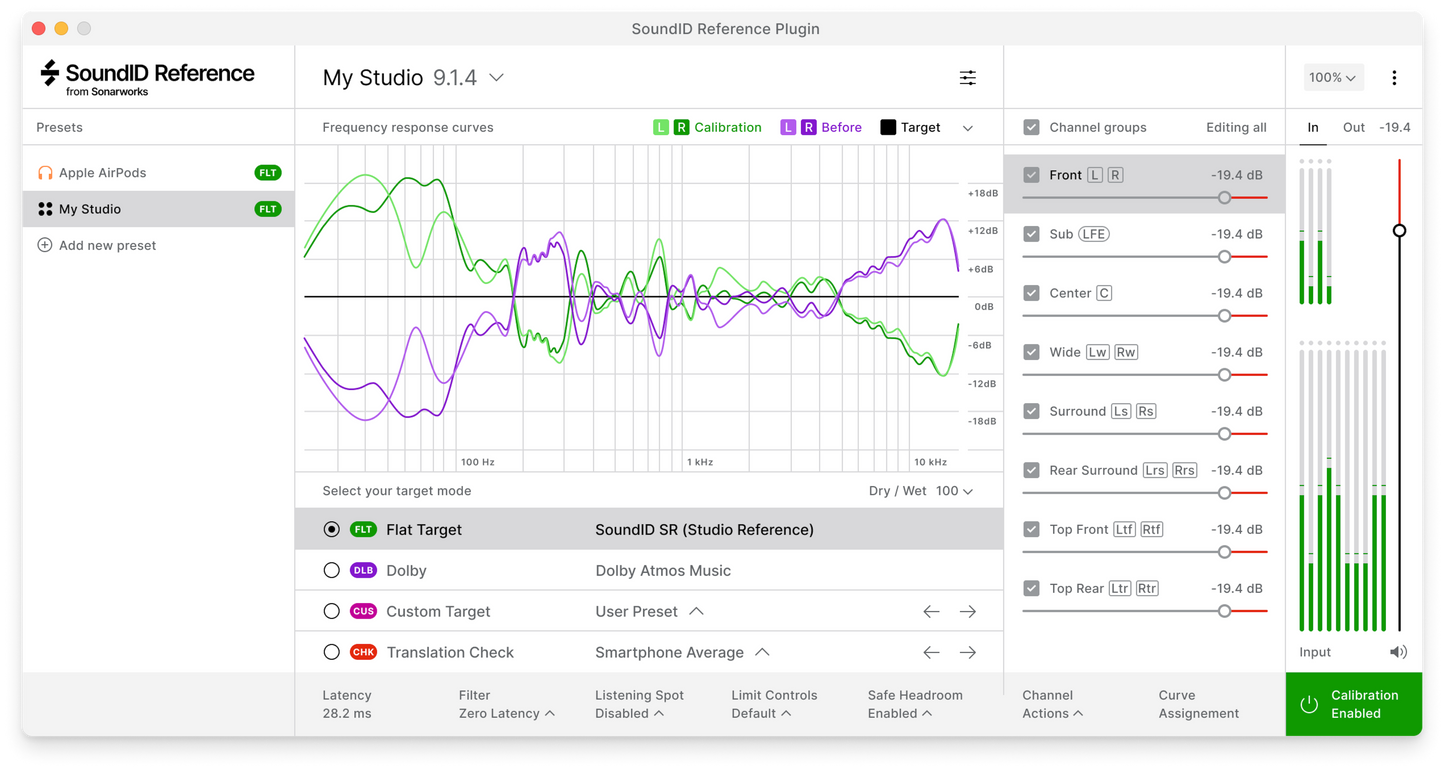Open the User Preset selector
1445x770 pixels.
click(649, 611)
